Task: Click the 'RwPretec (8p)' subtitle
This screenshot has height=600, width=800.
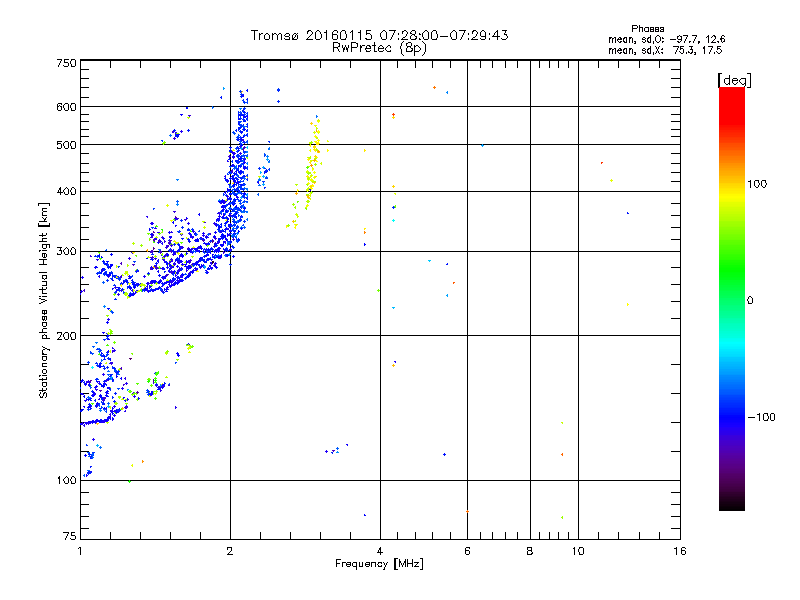Action: [379, 48]
